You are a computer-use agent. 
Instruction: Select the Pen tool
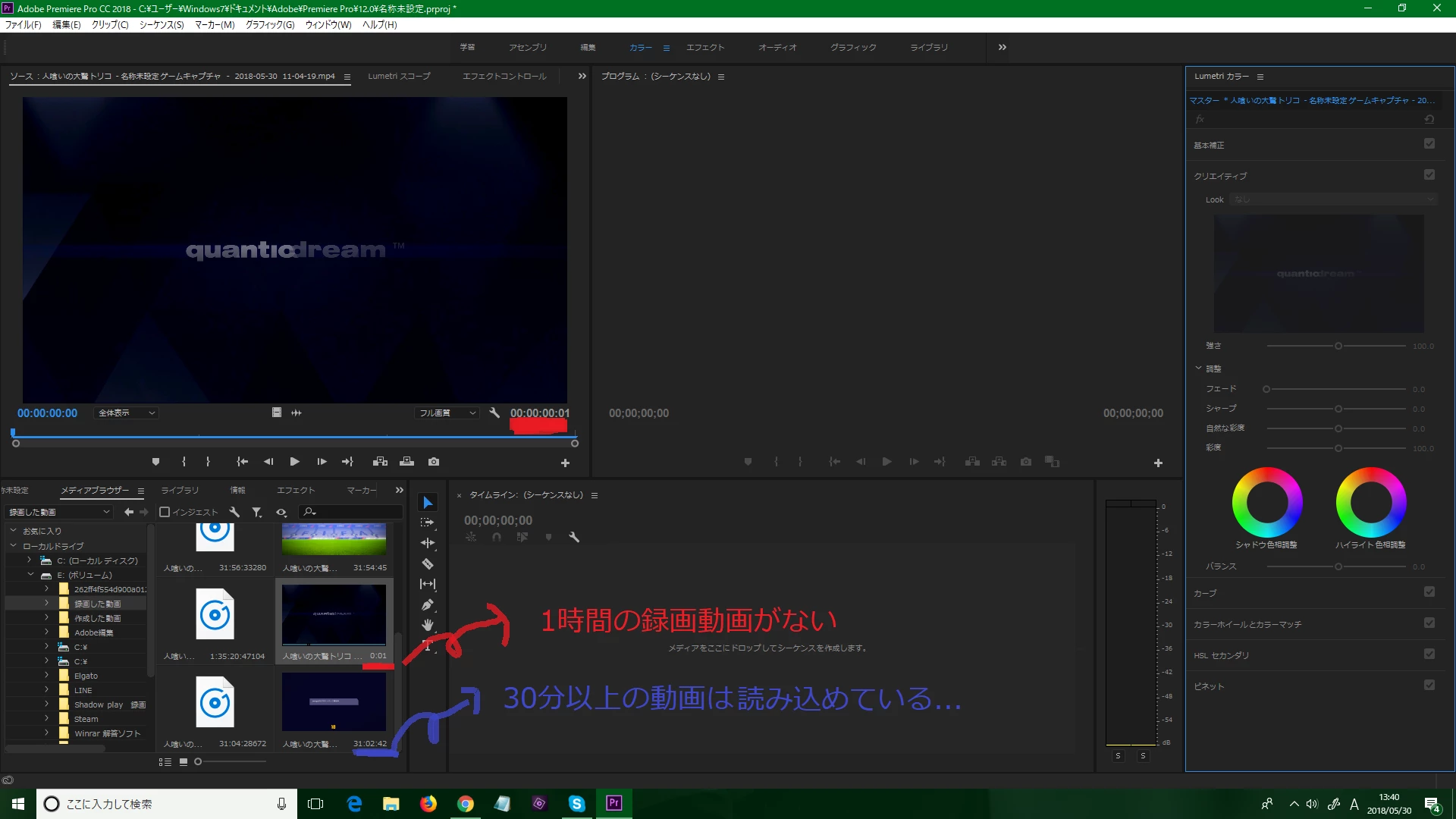pyautogui.click(x=428, y=604)
